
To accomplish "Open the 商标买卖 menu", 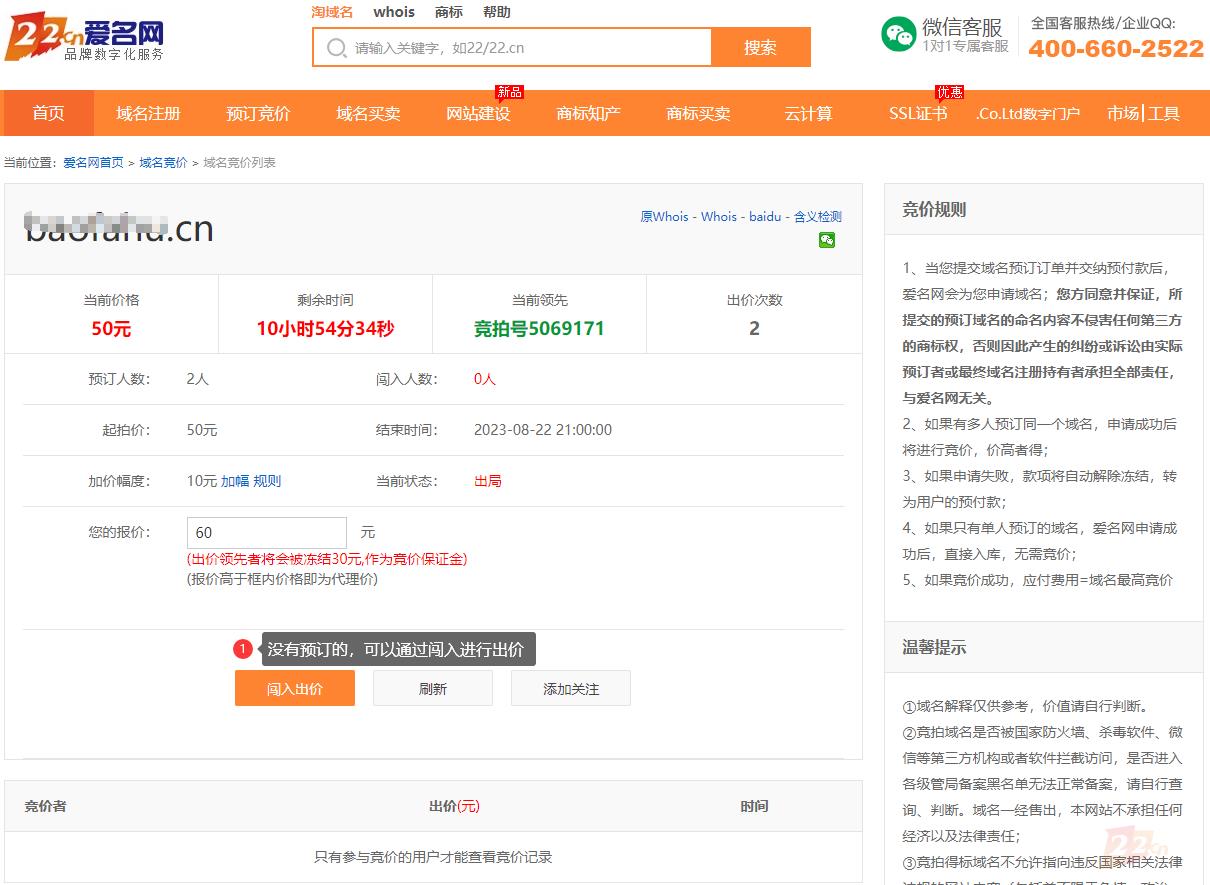I will pyautogui.click(x=698, y=114).
